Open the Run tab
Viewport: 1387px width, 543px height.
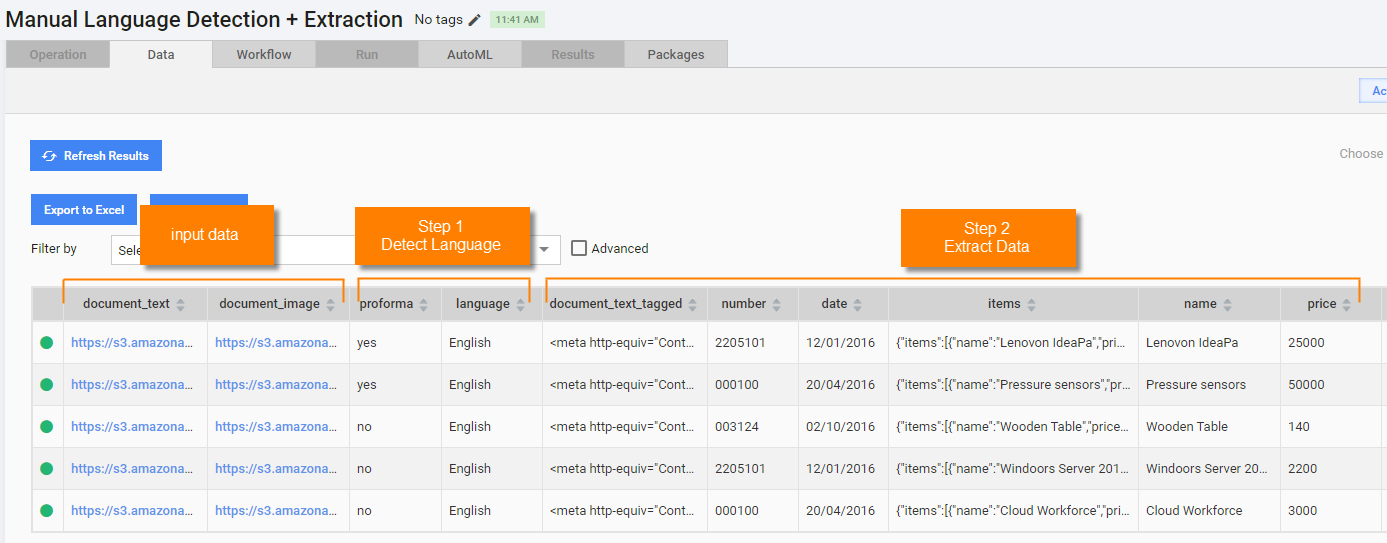[367, 55]
